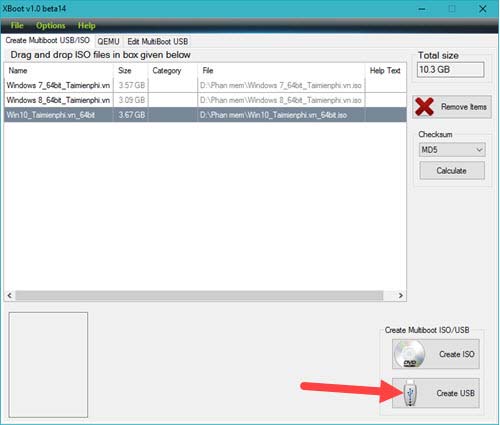The image size is (500, 425).
Task: Minimize the XBoot window
Action: [x=422, y=9]
